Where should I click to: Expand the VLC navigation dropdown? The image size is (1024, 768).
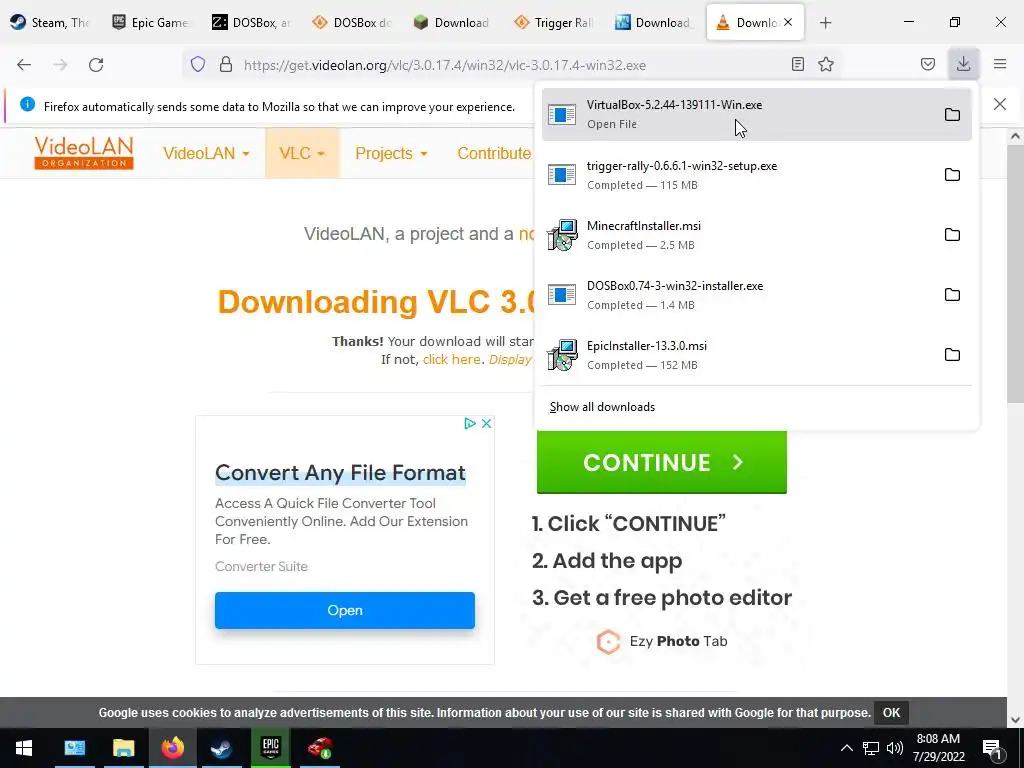(302, 153)
